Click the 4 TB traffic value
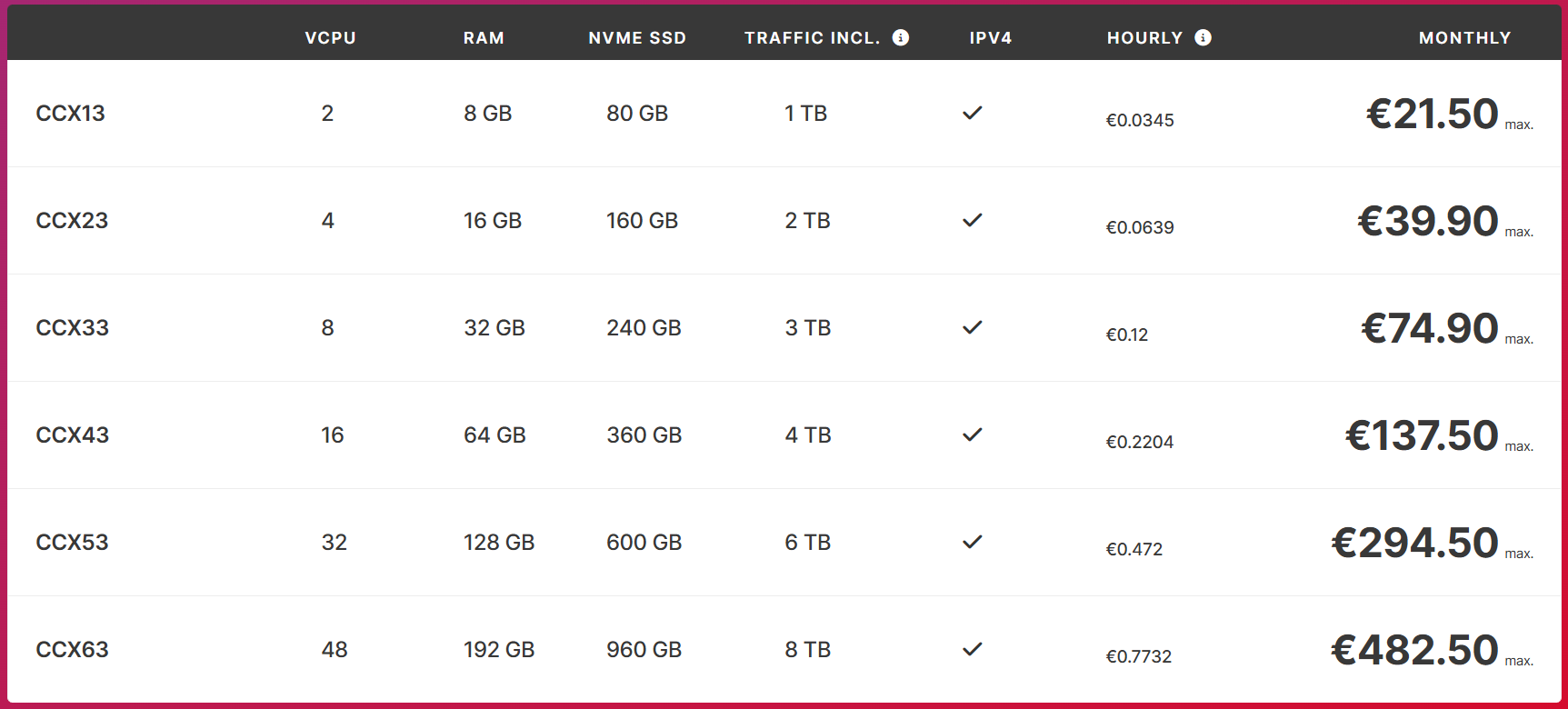 click(808, 435)
